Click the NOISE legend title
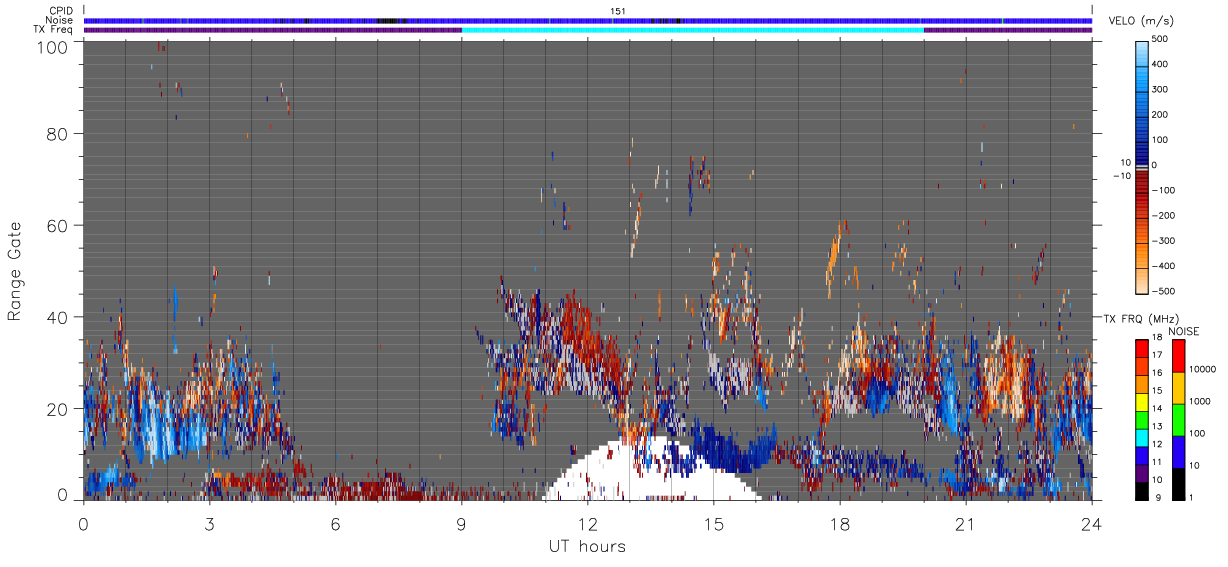The height and width of the screenshot is (567, 1228). [x=1185, y=331]
